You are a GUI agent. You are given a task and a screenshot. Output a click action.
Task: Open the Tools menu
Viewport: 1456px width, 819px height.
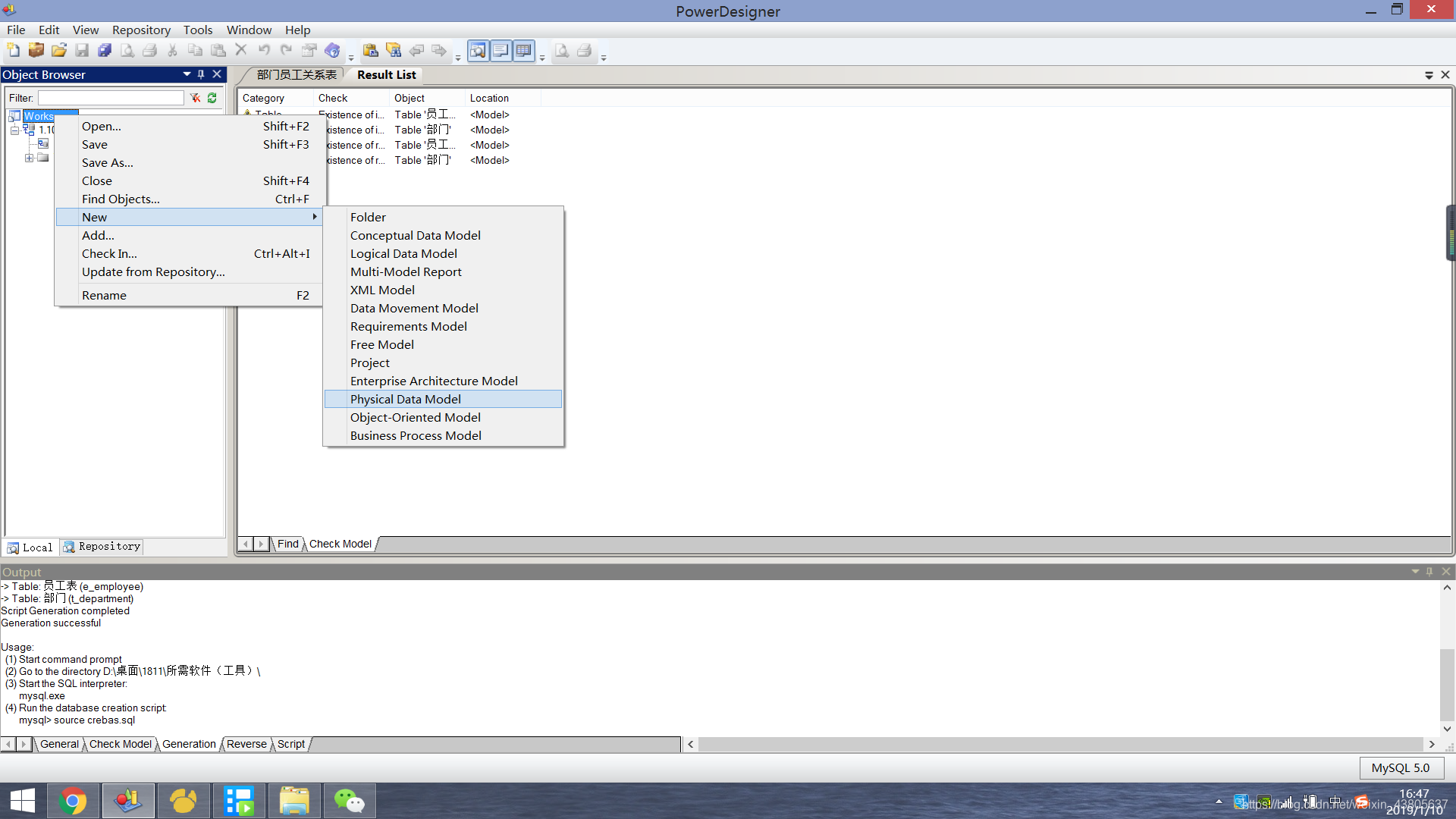[198, 30]
